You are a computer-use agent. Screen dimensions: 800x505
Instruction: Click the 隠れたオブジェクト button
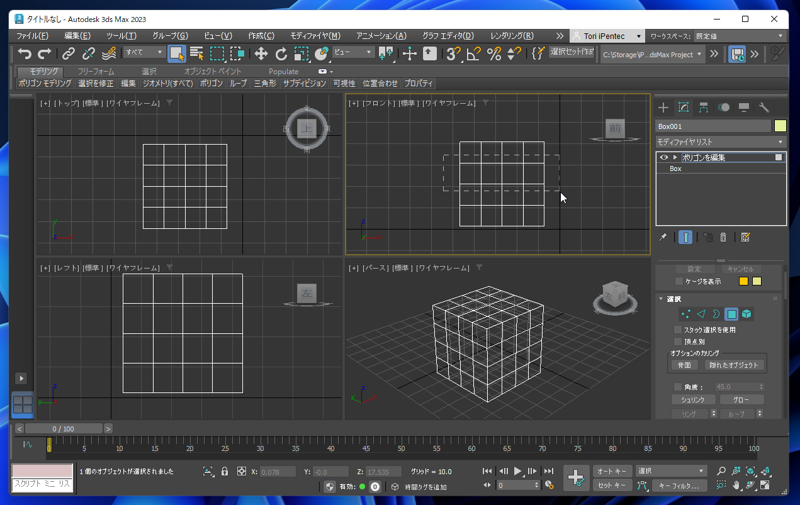coord(734,365)
